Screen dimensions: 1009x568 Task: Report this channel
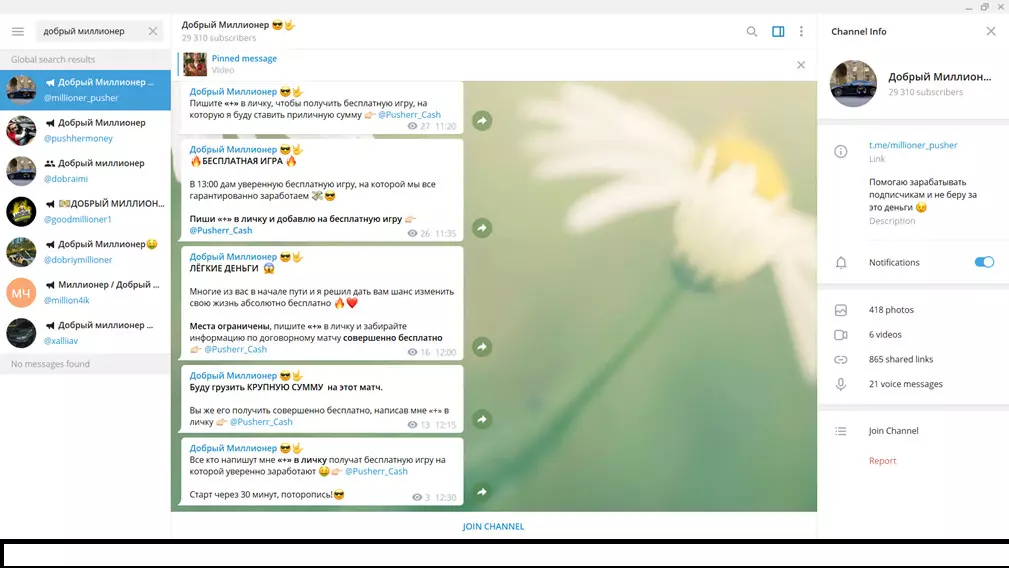click(882, 461)
